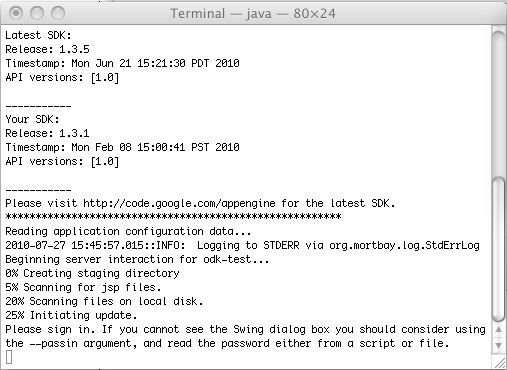This screenshot has height=370, width=507.
Task: Click the 25% Initiating update line
Action: [x=71, y=315]
